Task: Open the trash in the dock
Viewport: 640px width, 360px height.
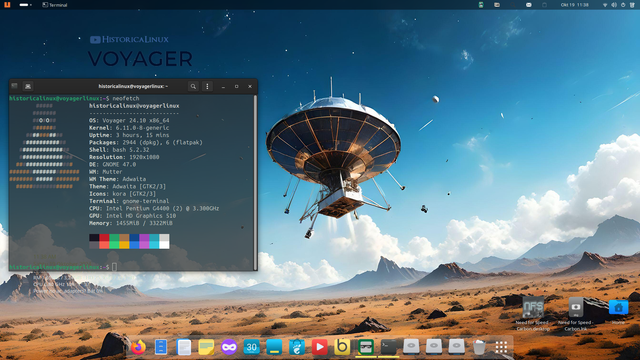Action: [479, 347]
